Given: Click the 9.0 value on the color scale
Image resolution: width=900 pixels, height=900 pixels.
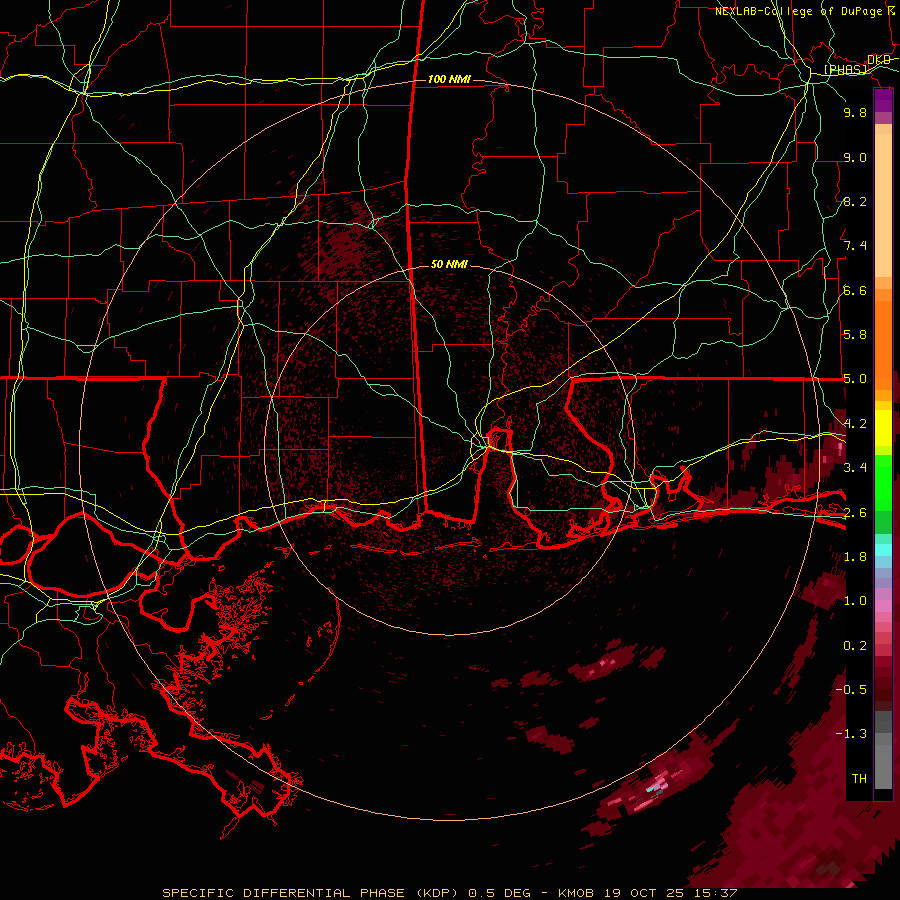Looking at the screenshot, I should [855, 157].
